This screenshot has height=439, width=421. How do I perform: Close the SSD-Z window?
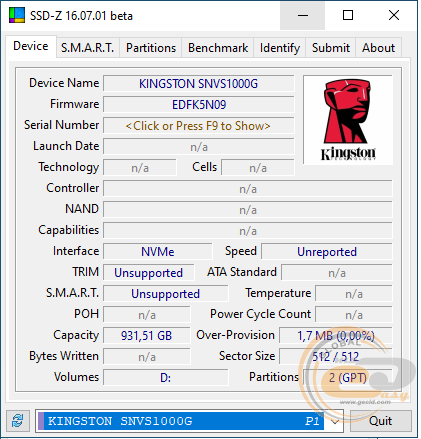[394, 15]
